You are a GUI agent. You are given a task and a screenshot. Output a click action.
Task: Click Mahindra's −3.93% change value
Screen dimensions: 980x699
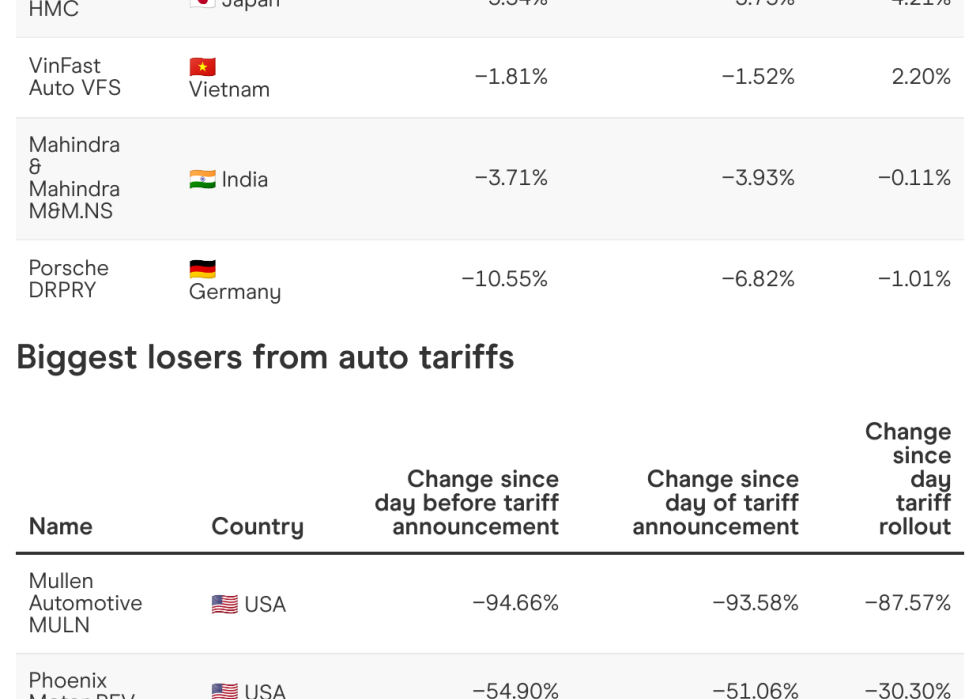click(x=758, y=178)
